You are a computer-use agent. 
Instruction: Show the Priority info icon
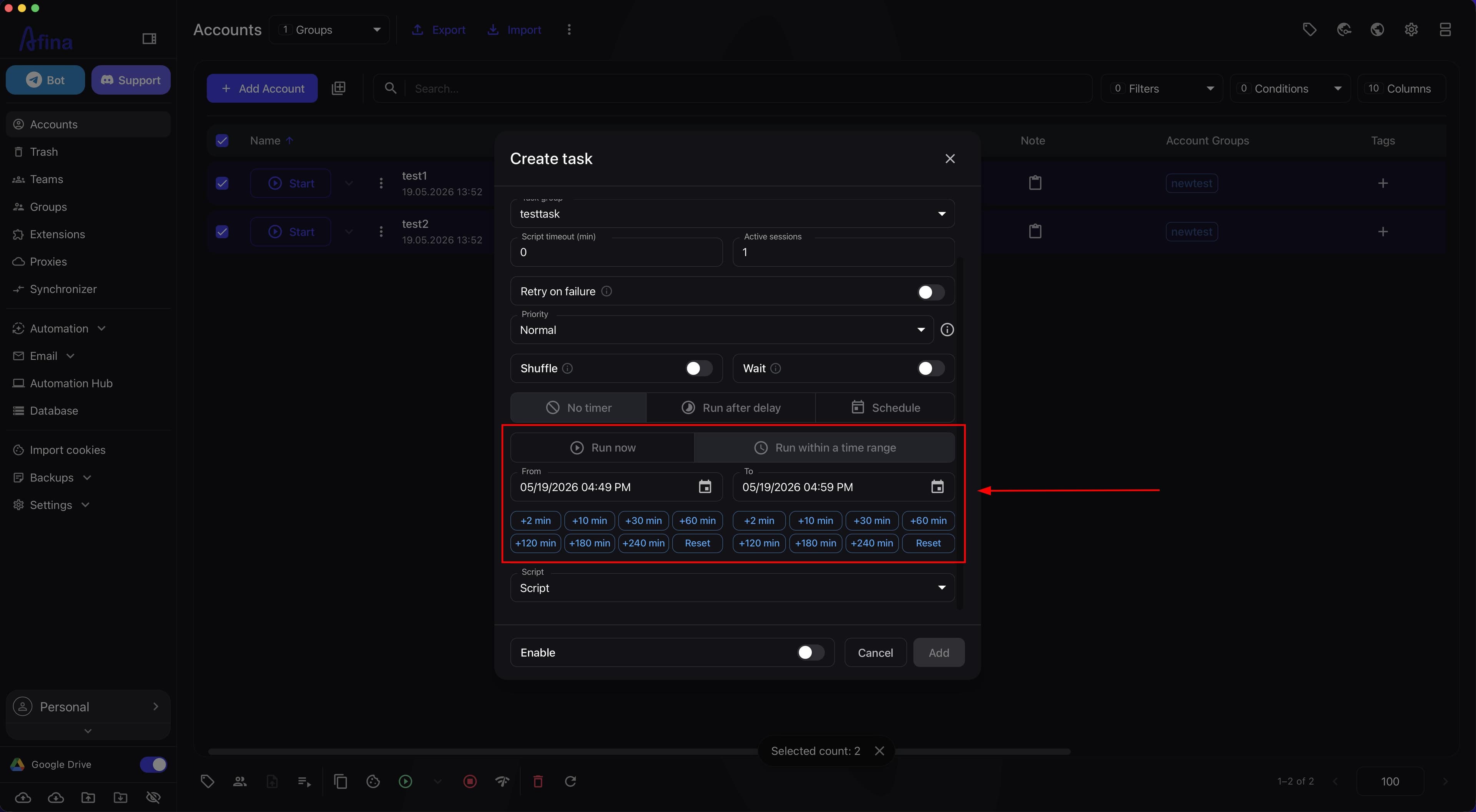(x=947, y=329)
